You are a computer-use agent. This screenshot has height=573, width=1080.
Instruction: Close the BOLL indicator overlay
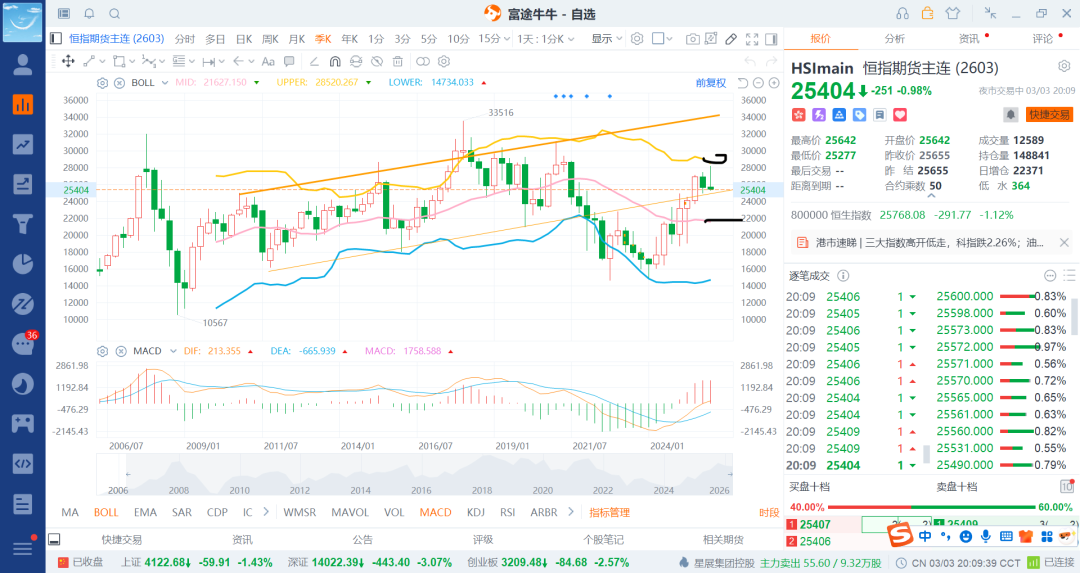pyautogui.click(x=119, y=83)
